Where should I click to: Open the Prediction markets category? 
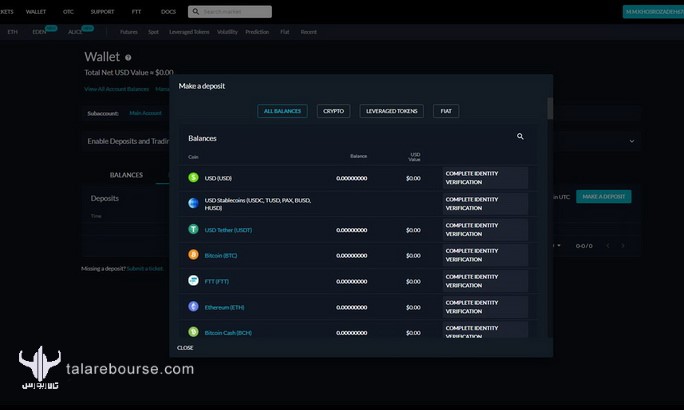click(257, 32)
